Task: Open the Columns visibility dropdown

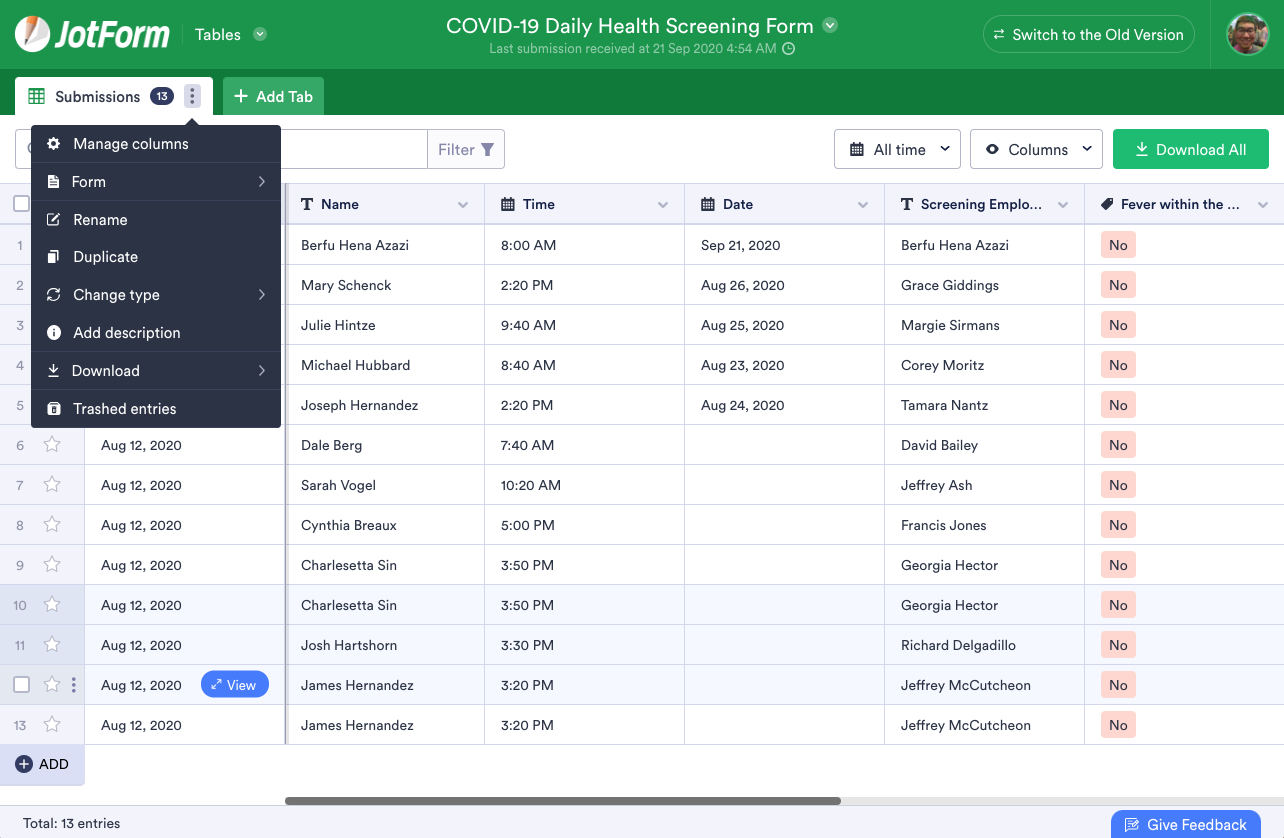Action: [x=1036, y=149]
